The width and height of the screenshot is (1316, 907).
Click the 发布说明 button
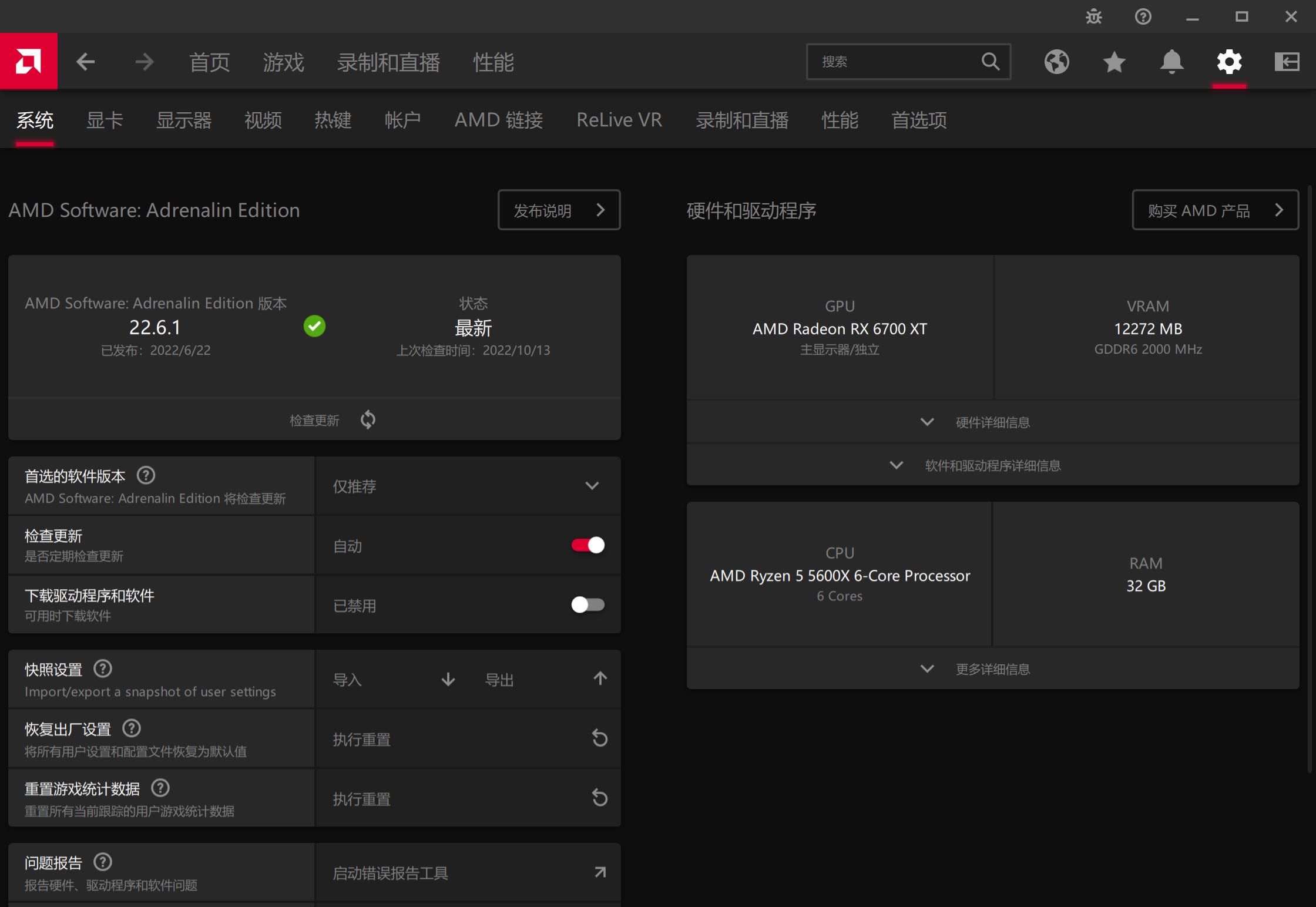tap(559, 210)
